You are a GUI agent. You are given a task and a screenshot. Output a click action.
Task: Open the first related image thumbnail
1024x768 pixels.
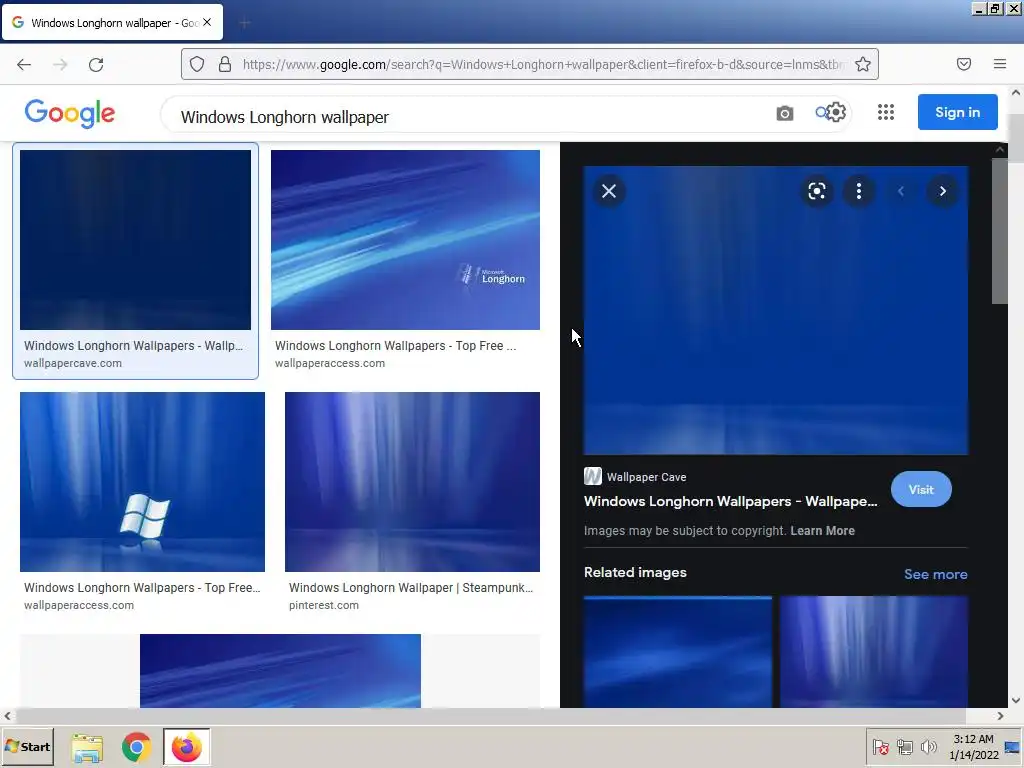(x=678, y=651)
